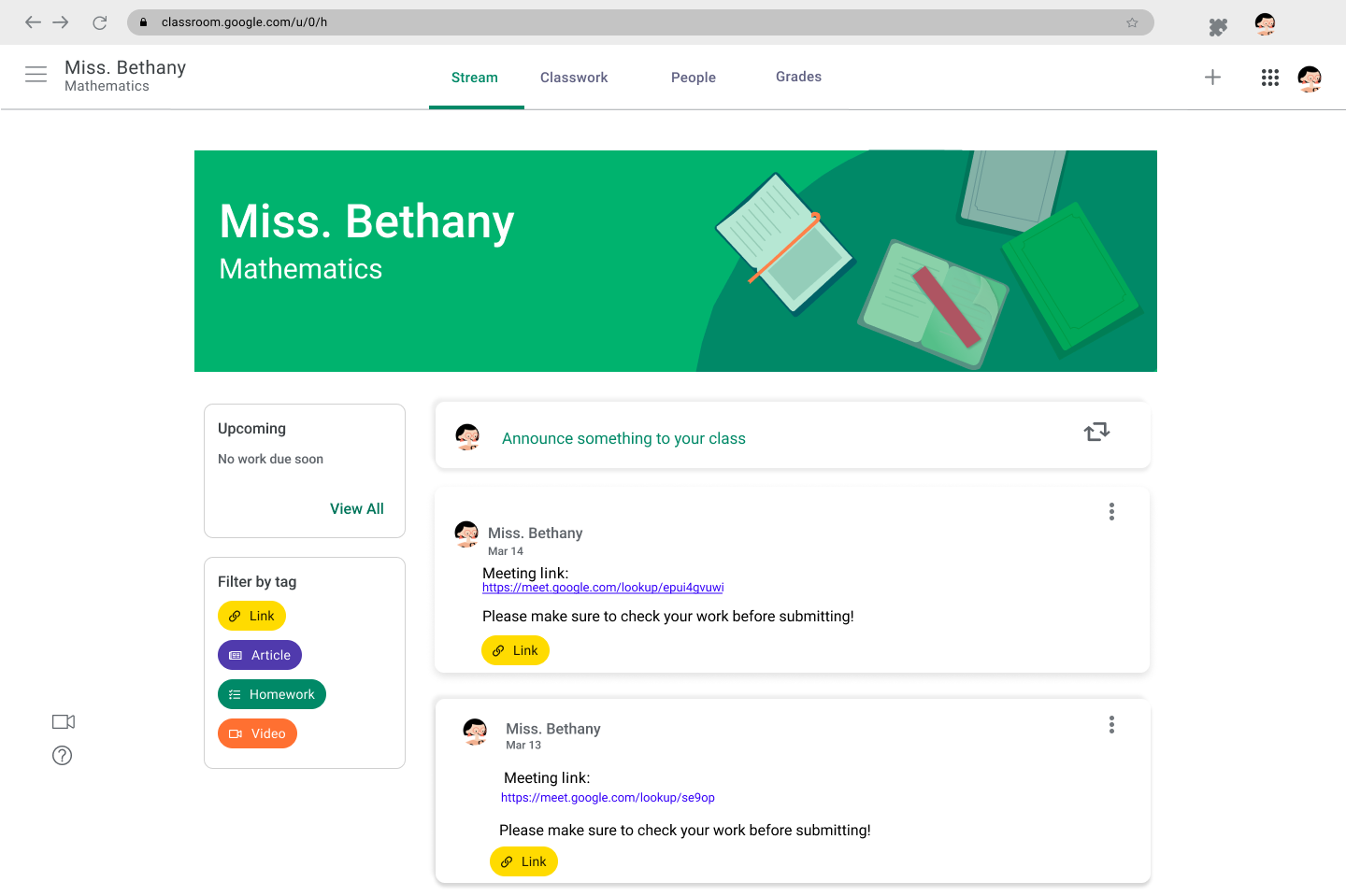Image resolution: width=1346 pixels, height=896 pixels.
Task: Switch to the Grades tab
Action: [x=798, y=77]
